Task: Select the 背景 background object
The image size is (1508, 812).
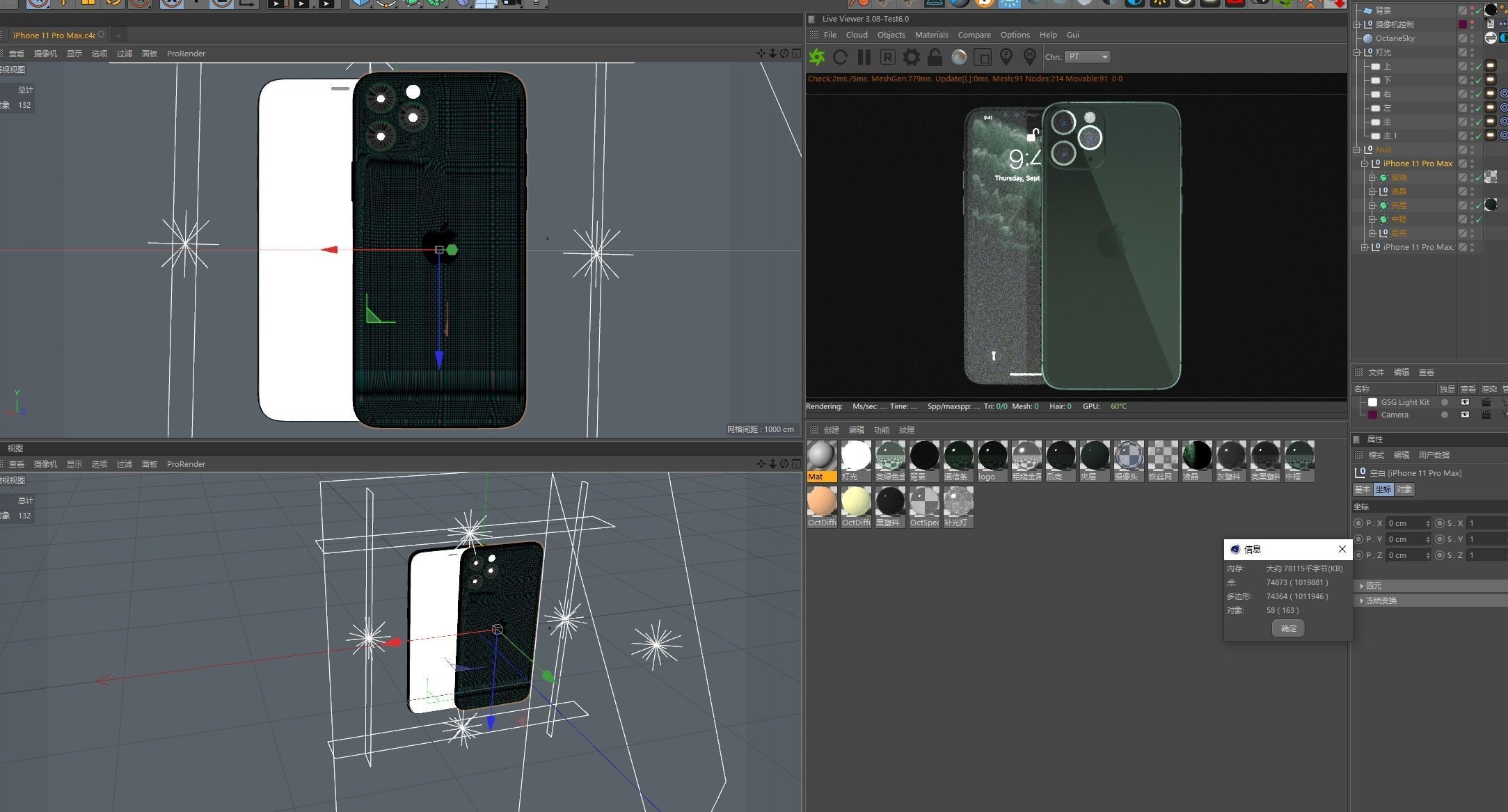Action: click(x=1383, y=10)
